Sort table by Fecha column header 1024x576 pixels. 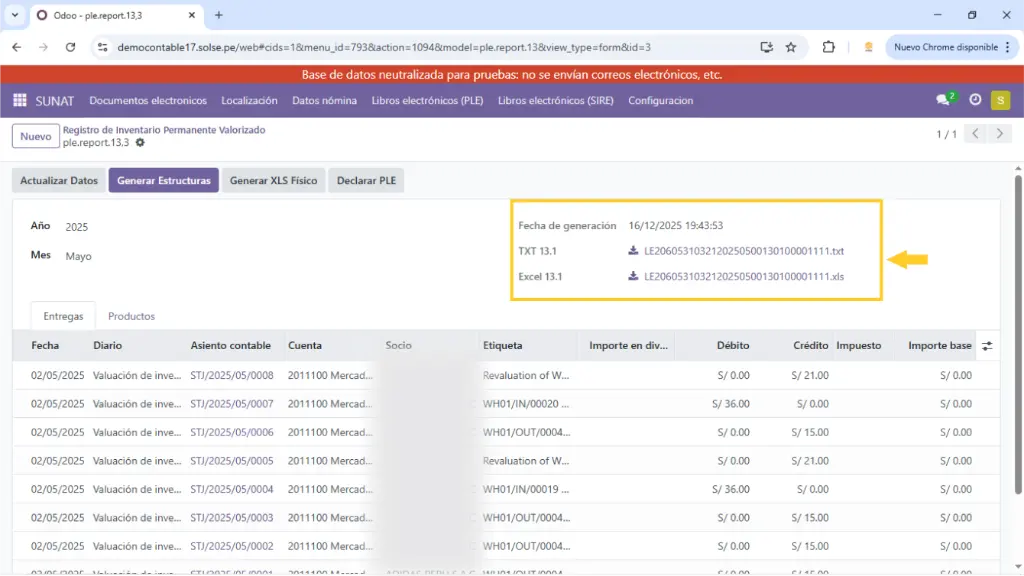pyautogui.click(x=45, y=346)
